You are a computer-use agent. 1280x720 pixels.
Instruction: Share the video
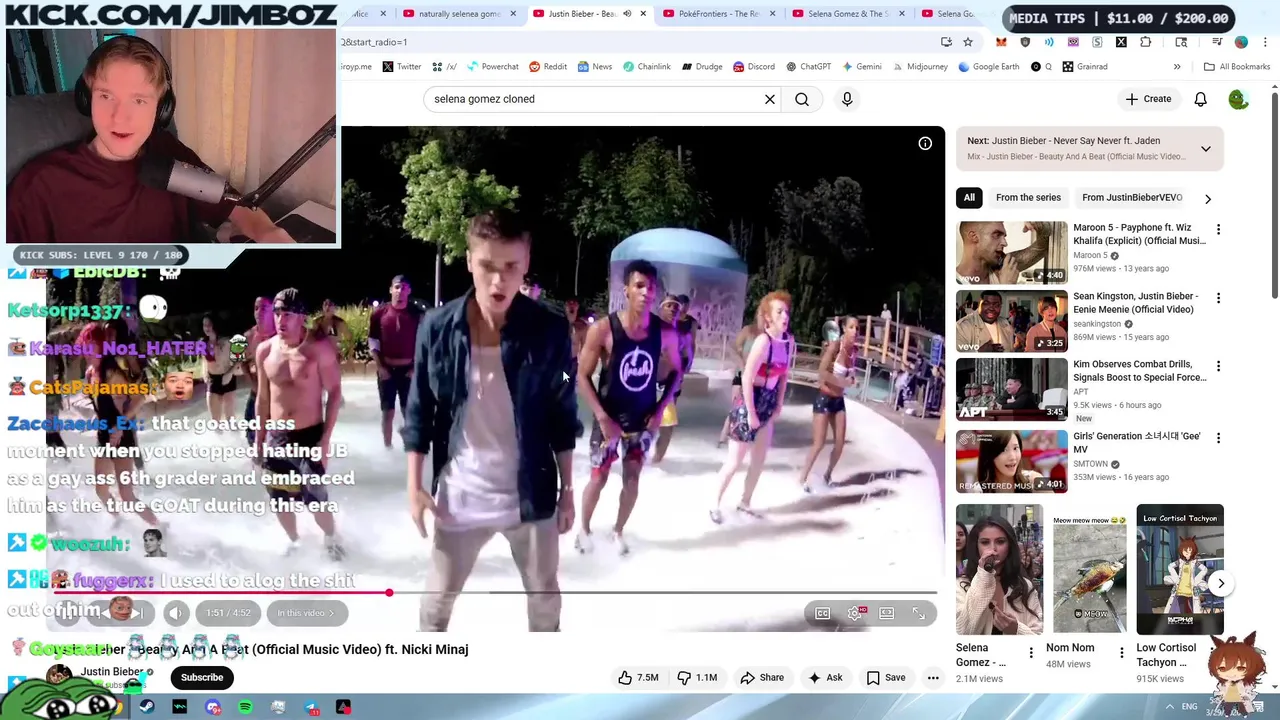[x=762, y=678]
